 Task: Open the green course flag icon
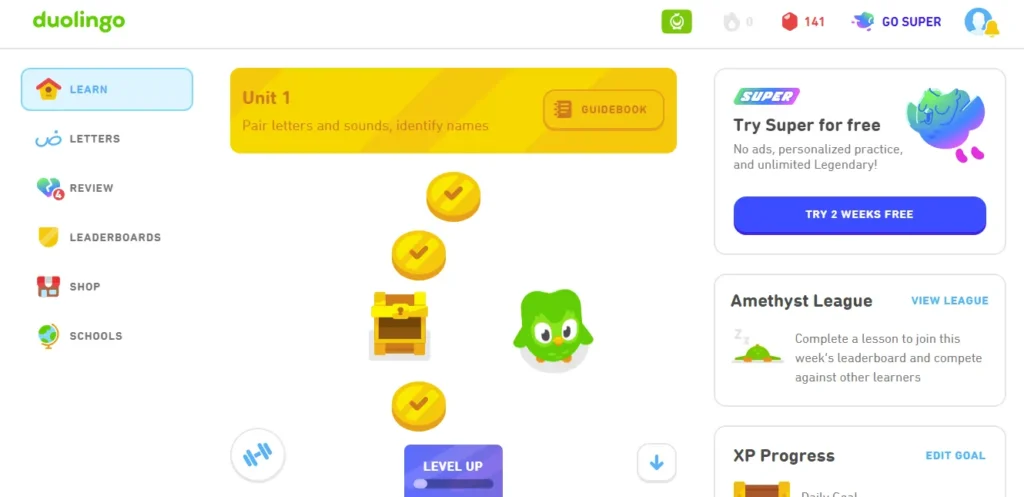click(677, 22)
